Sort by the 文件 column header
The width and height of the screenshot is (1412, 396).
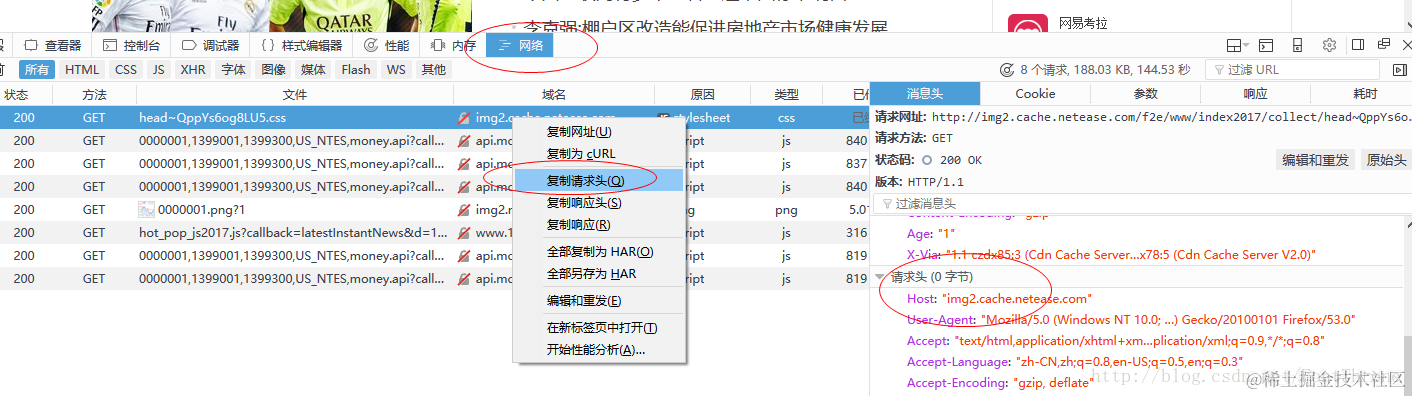[294, 94]
